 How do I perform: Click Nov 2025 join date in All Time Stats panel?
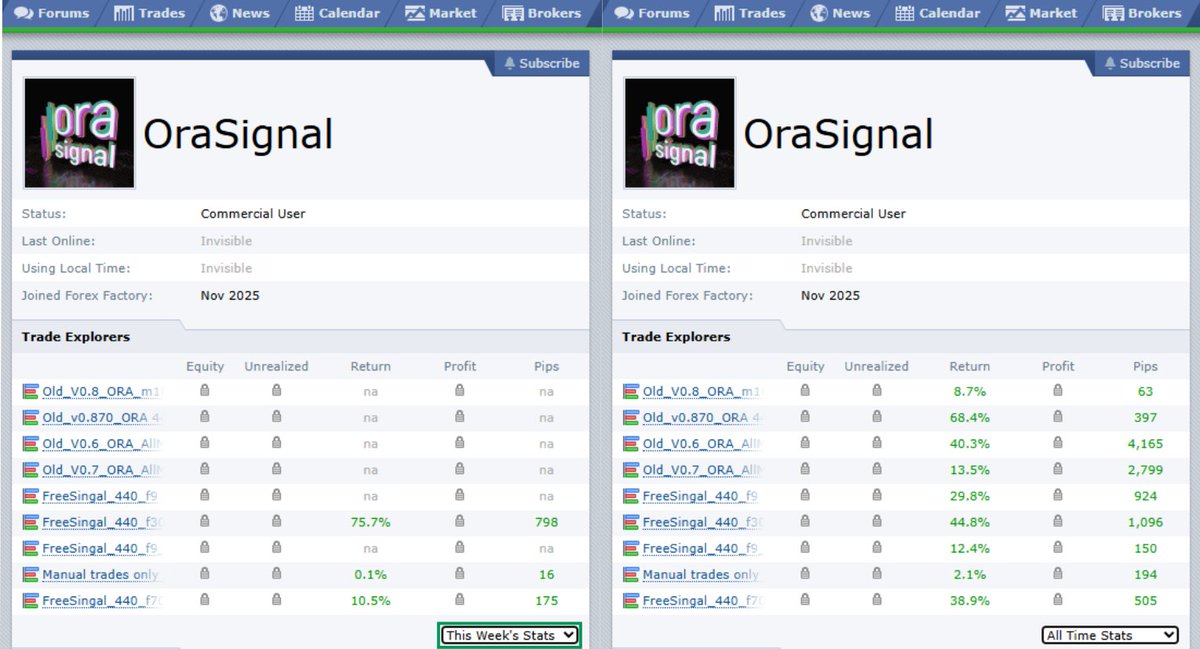(x=830, y=295)
